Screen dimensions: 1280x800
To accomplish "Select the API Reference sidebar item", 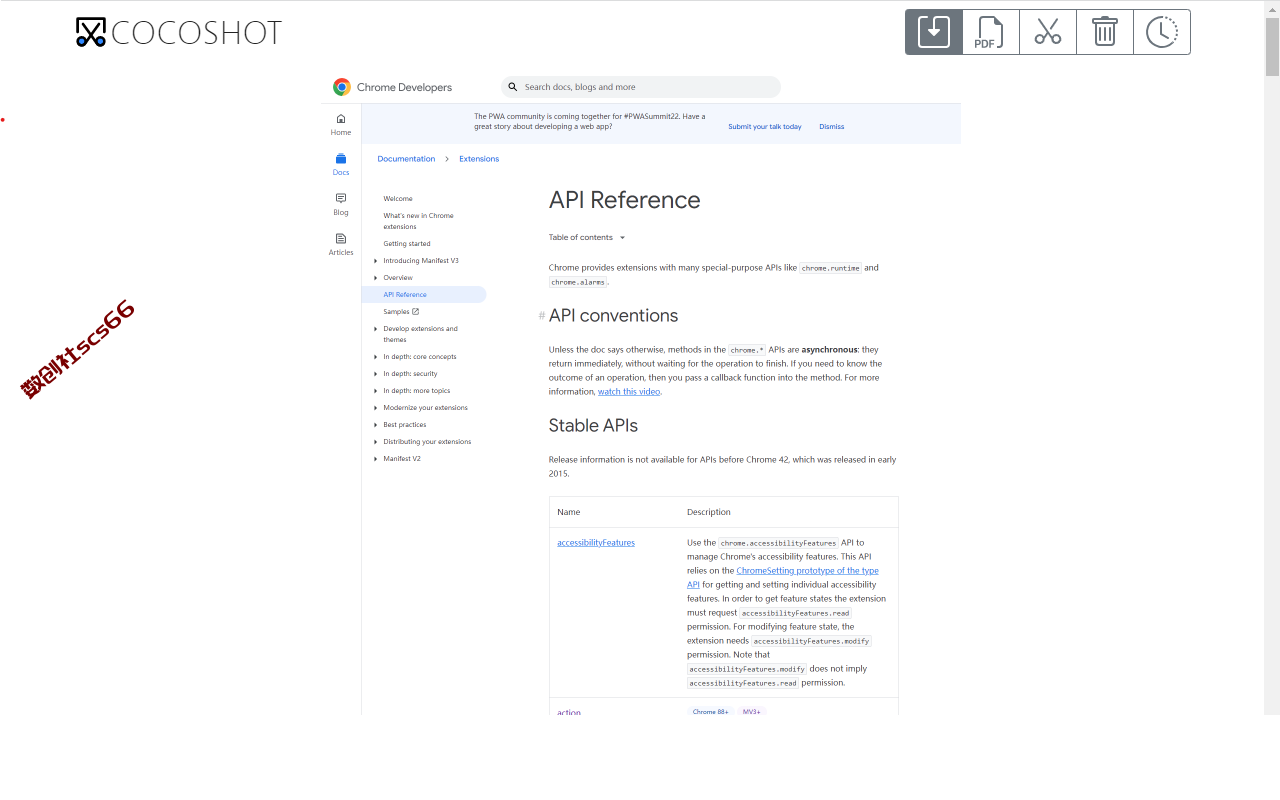I will [x=424, y=295].
